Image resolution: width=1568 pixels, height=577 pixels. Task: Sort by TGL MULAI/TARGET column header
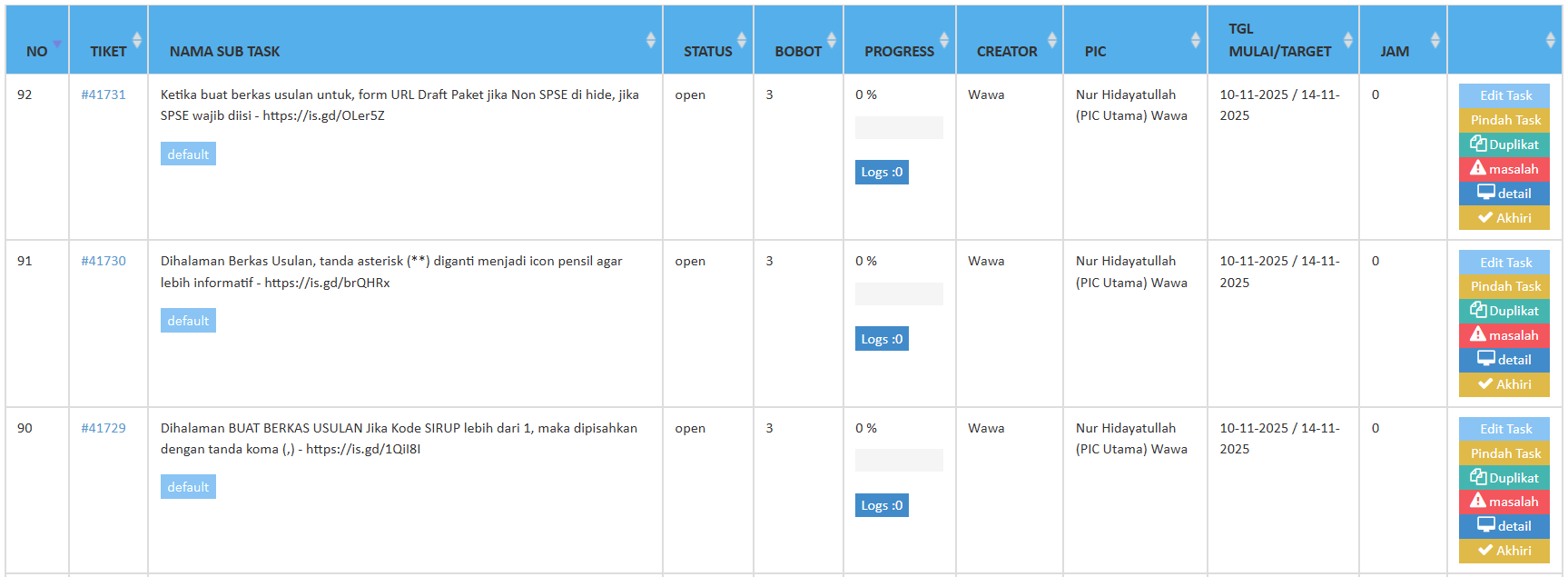pos(1279,41)
